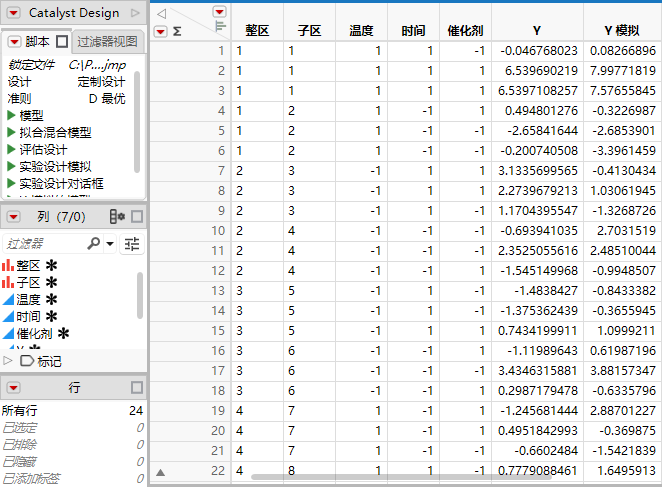The height and width of the screenshot is (487, 662).
Task: Click the asterisk next to 催化剂
Action: point(63,334)
